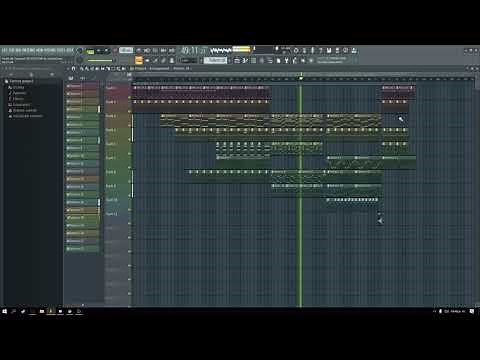
Task: Click the active FL Studio taskbar icon
Action: [x=51, y=311]
